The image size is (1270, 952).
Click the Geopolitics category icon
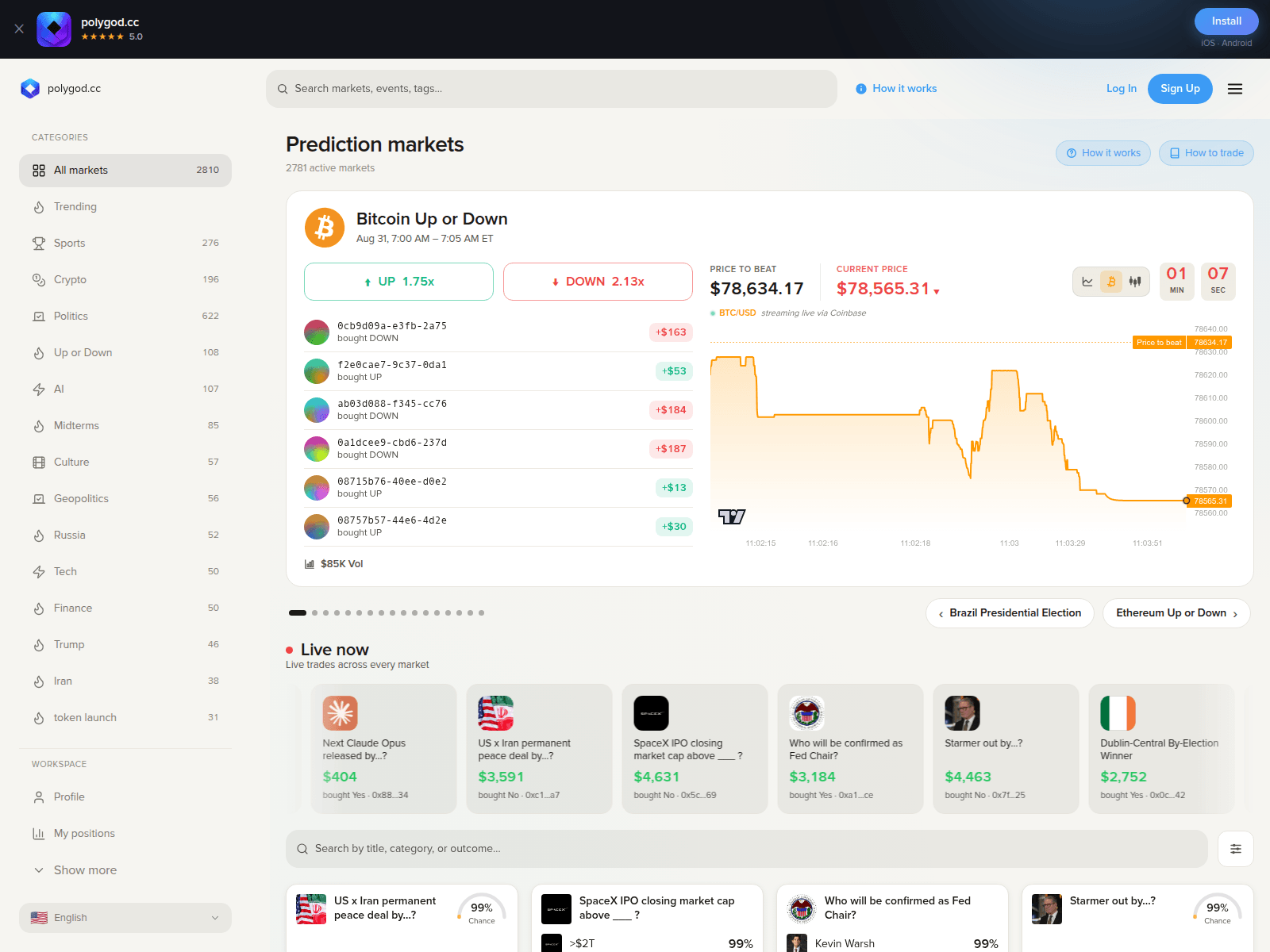point(39,499)
